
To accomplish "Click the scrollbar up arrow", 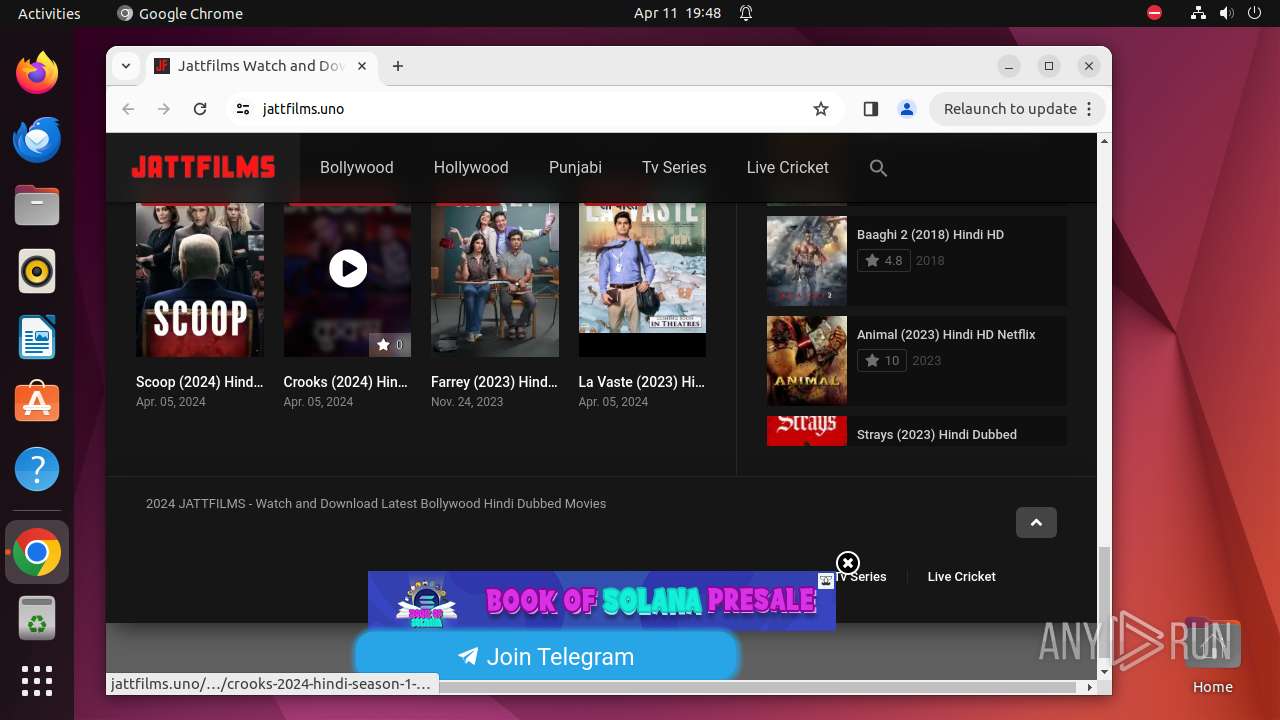I will [x=1104, y=140].
